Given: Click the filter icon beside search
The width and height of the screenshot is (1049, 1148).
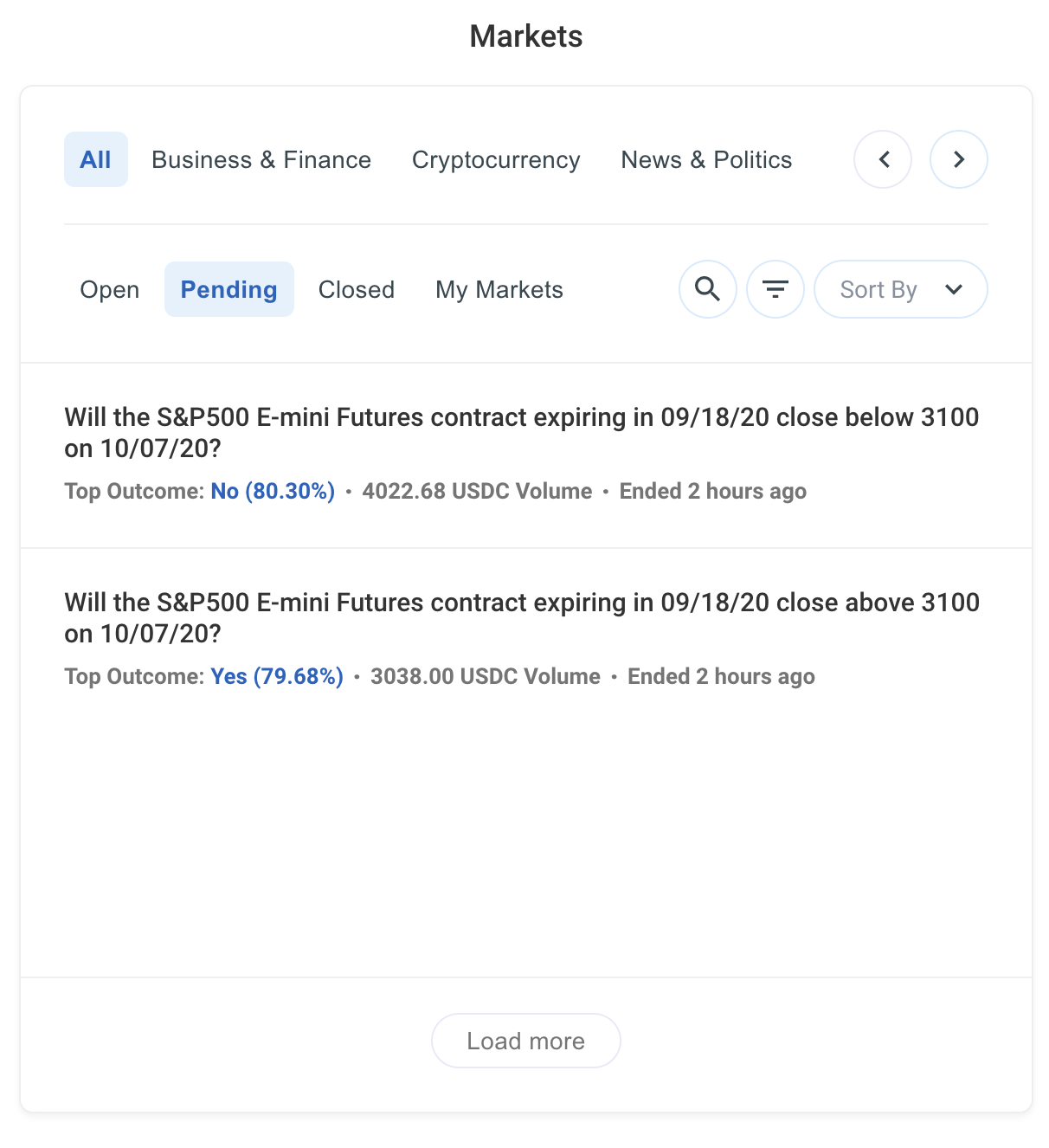Looking at the screenshot, I should pyautogui.click(x=775, y=289).
